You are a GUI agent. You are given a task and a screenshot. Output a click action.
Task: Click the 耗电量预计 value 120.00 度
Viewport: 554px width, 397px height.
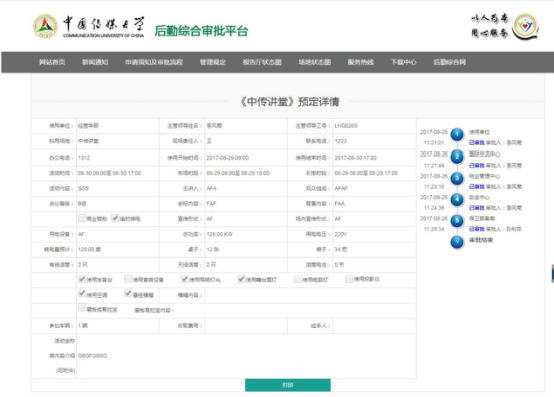coord(89,249)
